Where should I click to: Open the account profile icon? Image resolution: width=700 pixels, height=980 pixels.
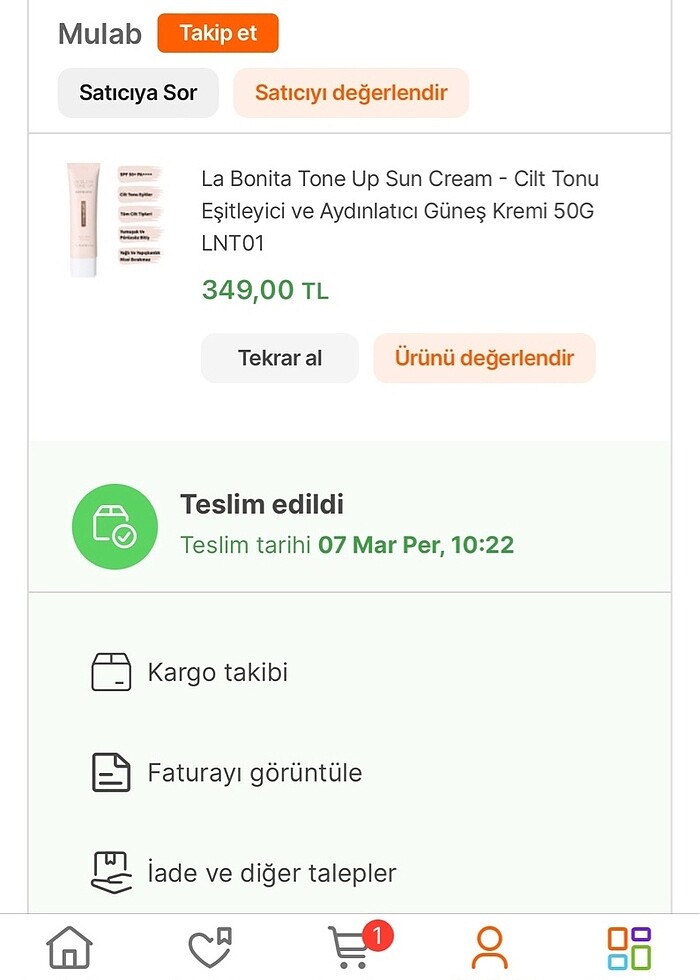[x=490, y=947]
